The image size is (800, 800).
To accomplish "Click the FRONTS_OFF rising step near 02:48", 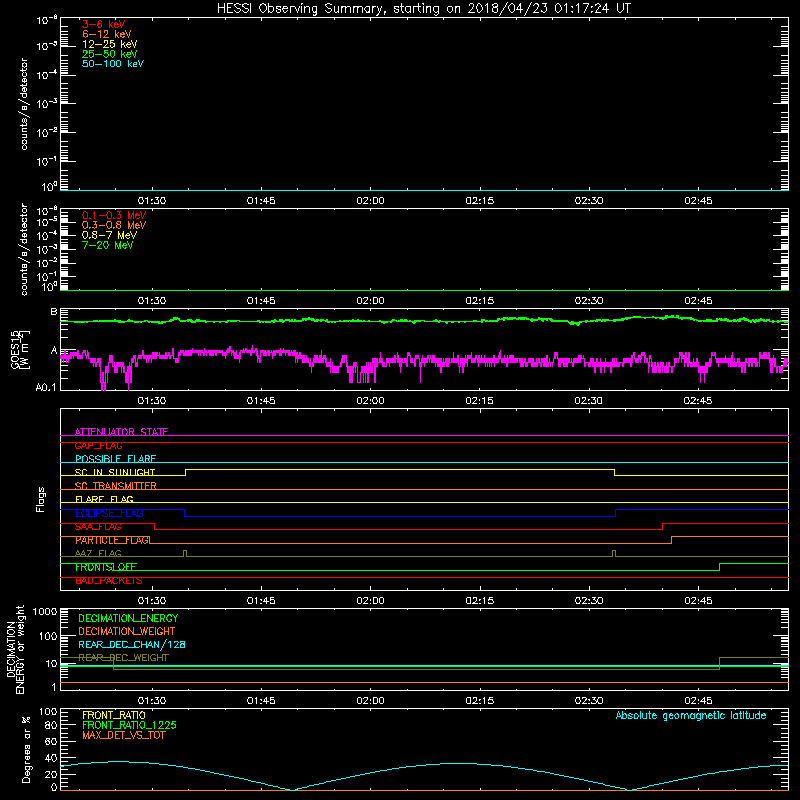I will pos(719,567).
